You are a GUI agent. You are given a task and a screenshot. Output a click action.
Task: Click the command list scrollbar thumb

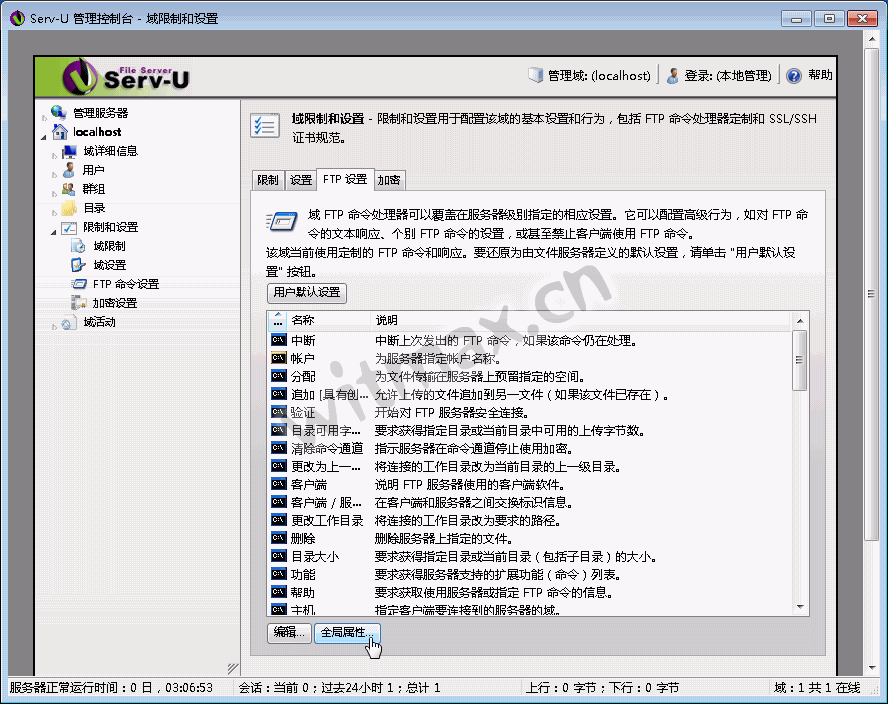tap(800, 360)
